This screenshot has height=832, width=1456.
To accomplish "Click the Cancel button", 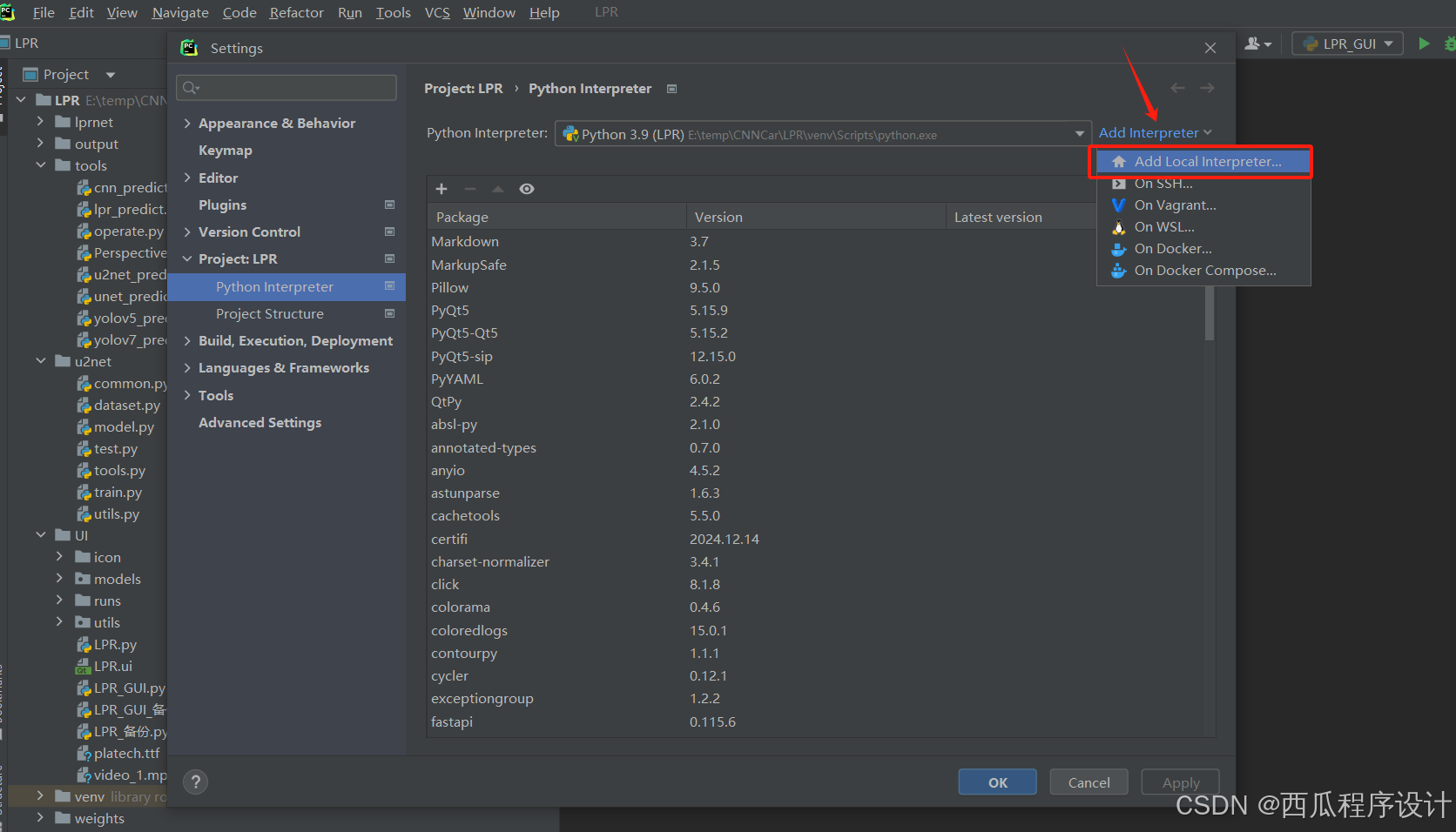I will pyautogui.click(x=1089, y=782).
